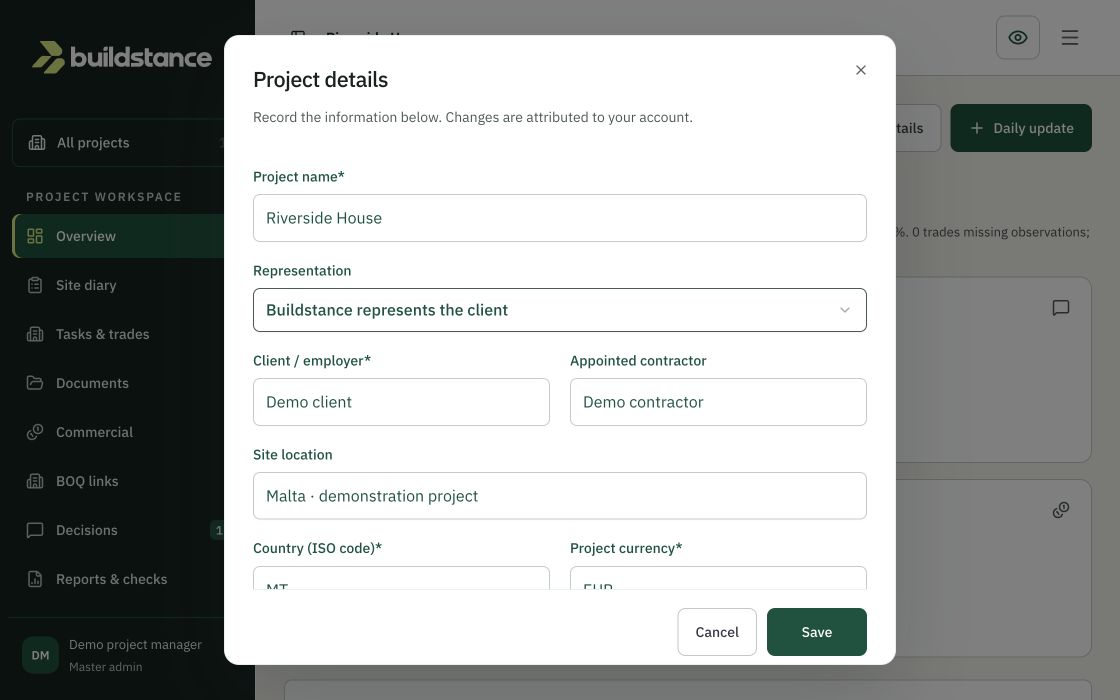Click the Site diary clipboard icon
This screenshot has width=1120, height=700.
point(35,285)
